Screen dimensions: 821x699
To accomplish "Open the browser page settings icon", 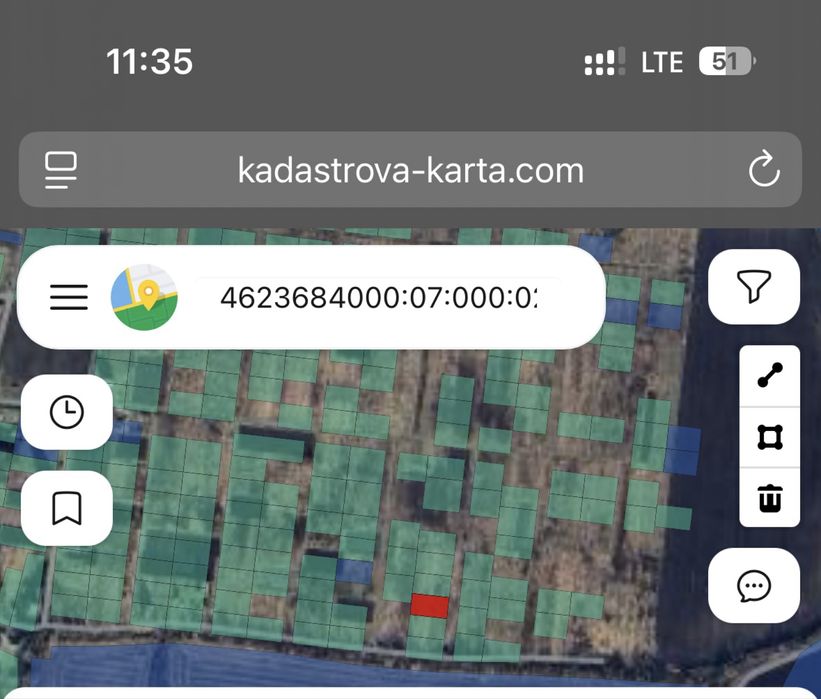I will coord(61,170).
